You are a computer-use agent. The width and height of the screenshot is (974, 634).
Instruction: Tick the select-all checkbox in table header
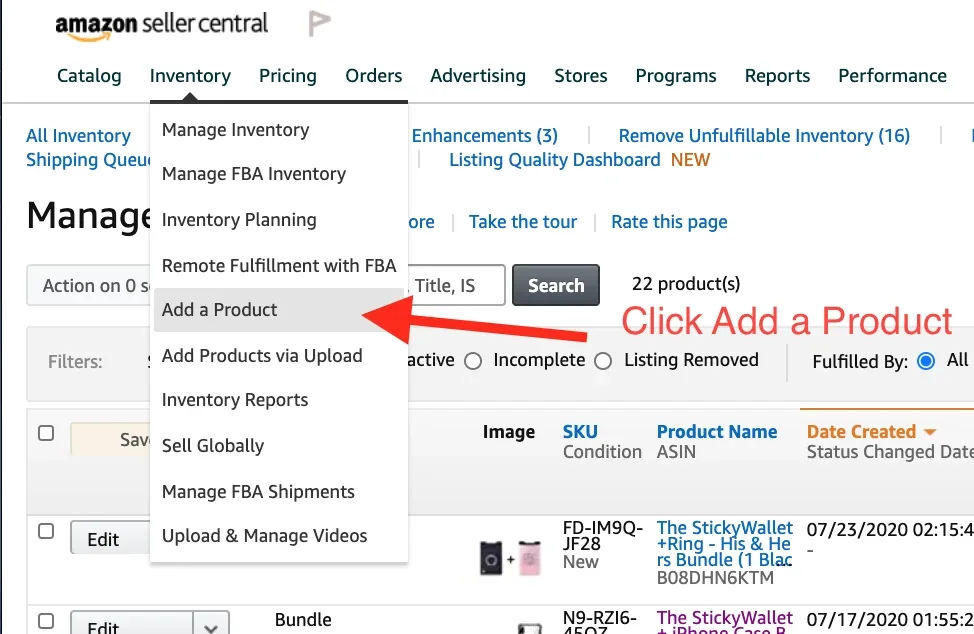click(46, 433)
